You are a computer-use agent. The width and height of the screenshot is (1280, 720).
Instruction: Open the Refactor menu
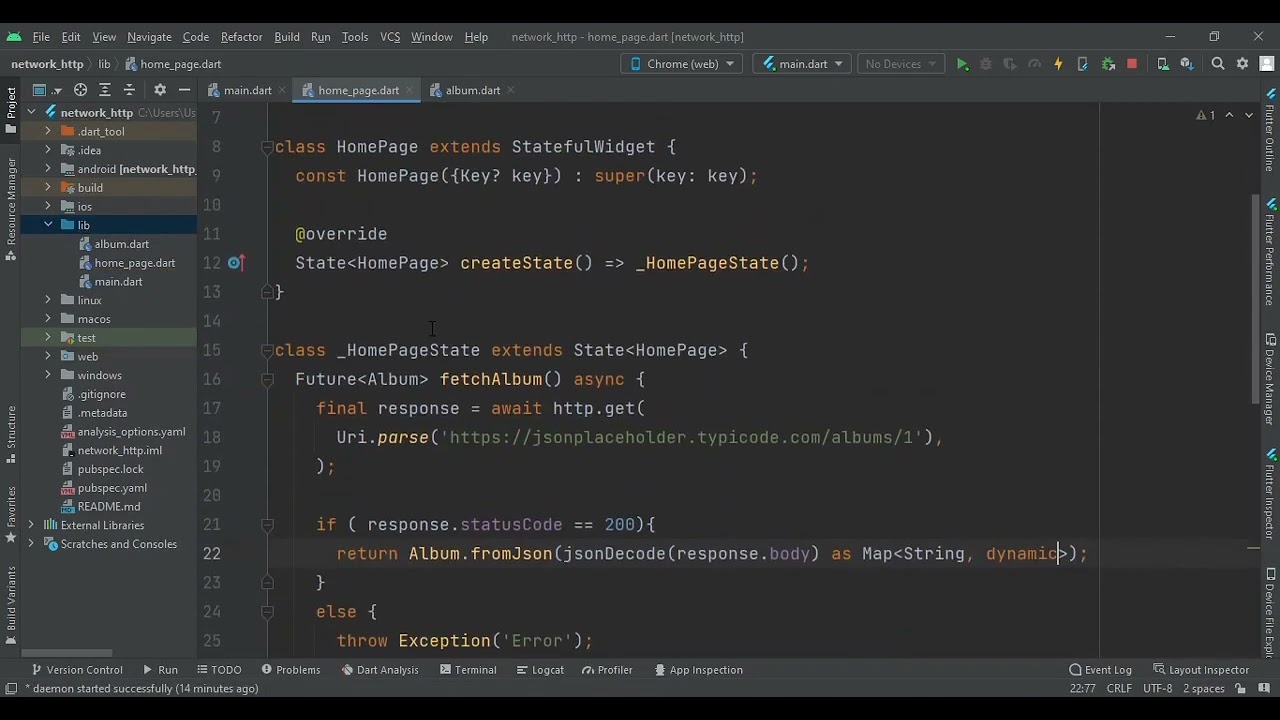click(241, 37)
